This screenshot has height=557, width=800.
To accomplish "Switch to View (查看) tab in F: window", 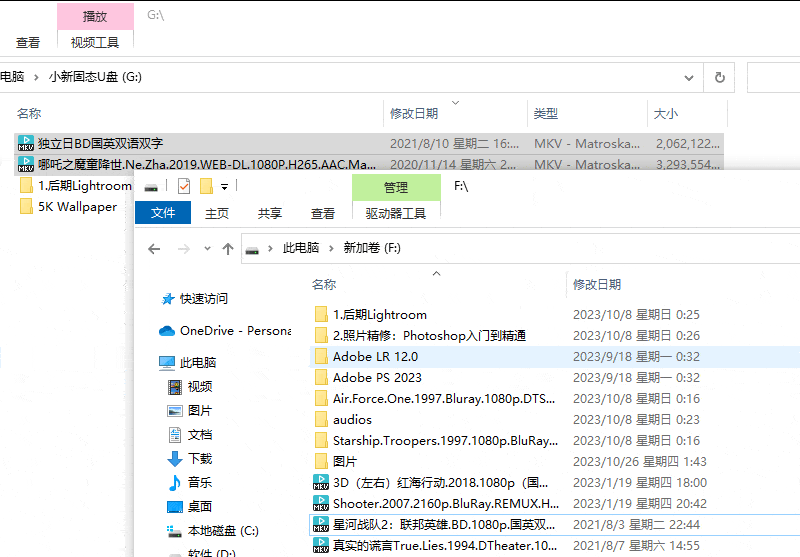I will point(323,213).
